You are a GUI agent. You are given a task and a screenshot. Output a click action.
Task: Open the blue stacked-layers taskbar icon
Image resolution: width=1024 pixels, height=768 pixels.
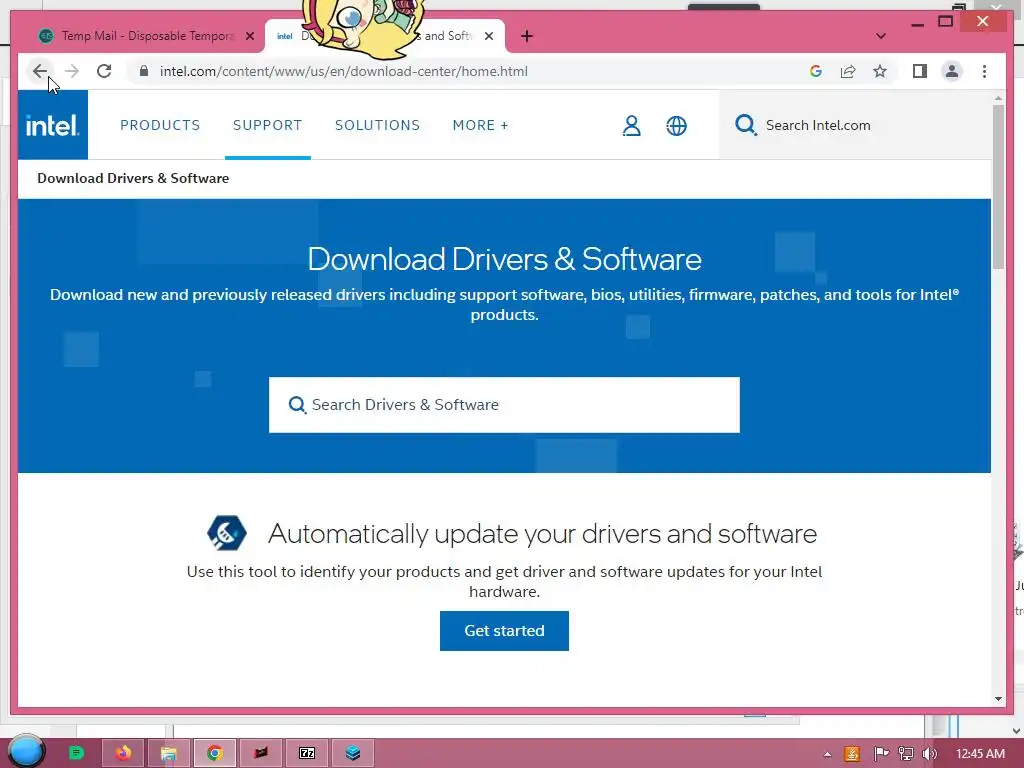(x=353, y=753)
